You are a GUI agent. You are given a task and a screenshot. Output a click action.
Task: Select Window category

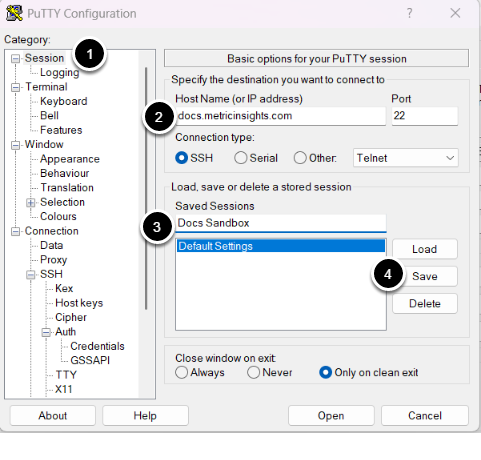pyautogui.click(x=44, y=144)
